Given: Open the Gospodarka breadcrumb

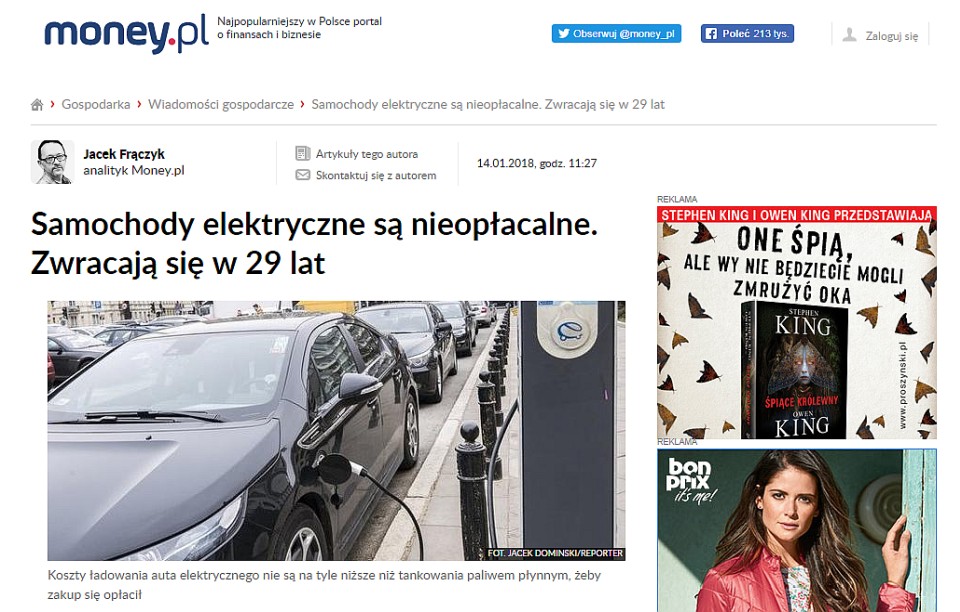Looking at the screenshot, I should pyautogui.click(x=96, y=105).
